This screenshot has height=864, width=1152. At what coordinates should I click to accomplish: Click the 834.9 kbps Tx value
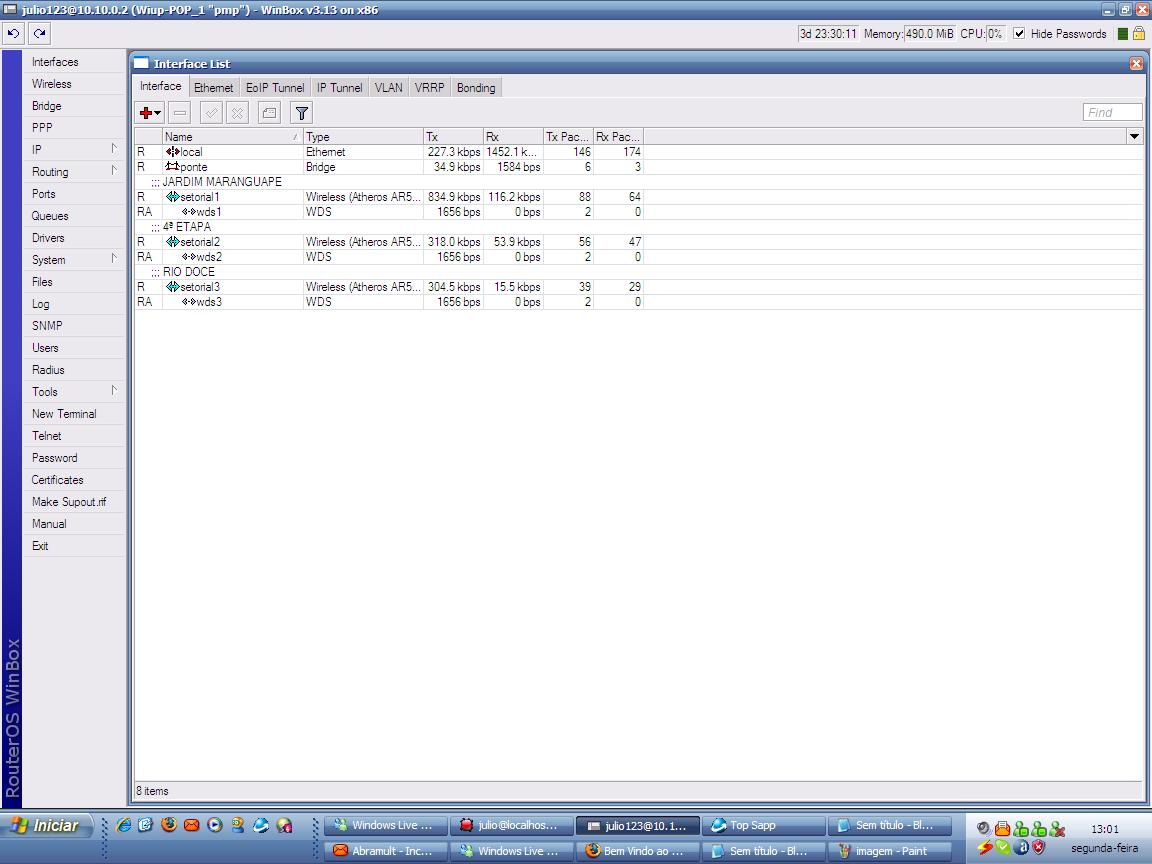(453, 197)
